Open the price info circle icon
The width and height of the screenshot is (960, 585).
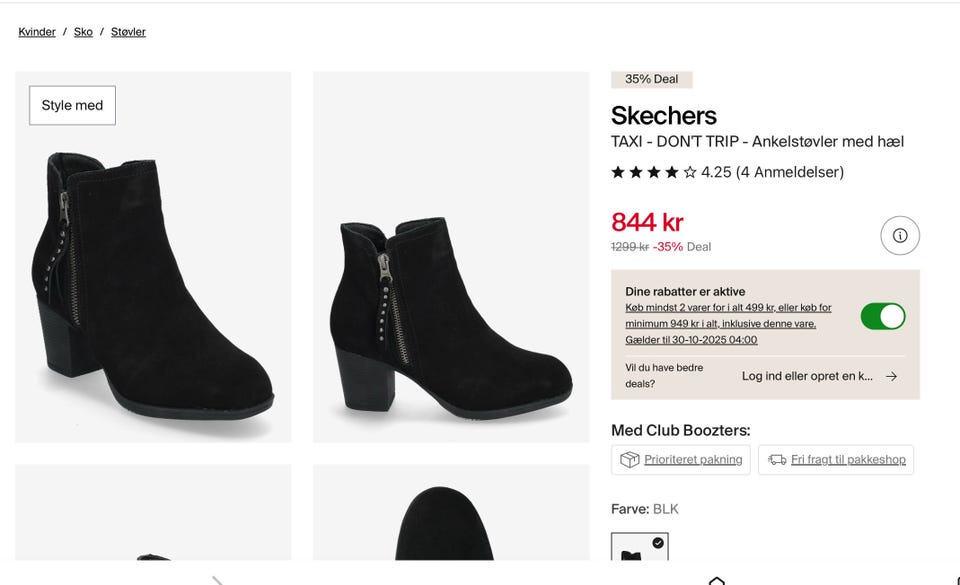click(x=900, y=236)
